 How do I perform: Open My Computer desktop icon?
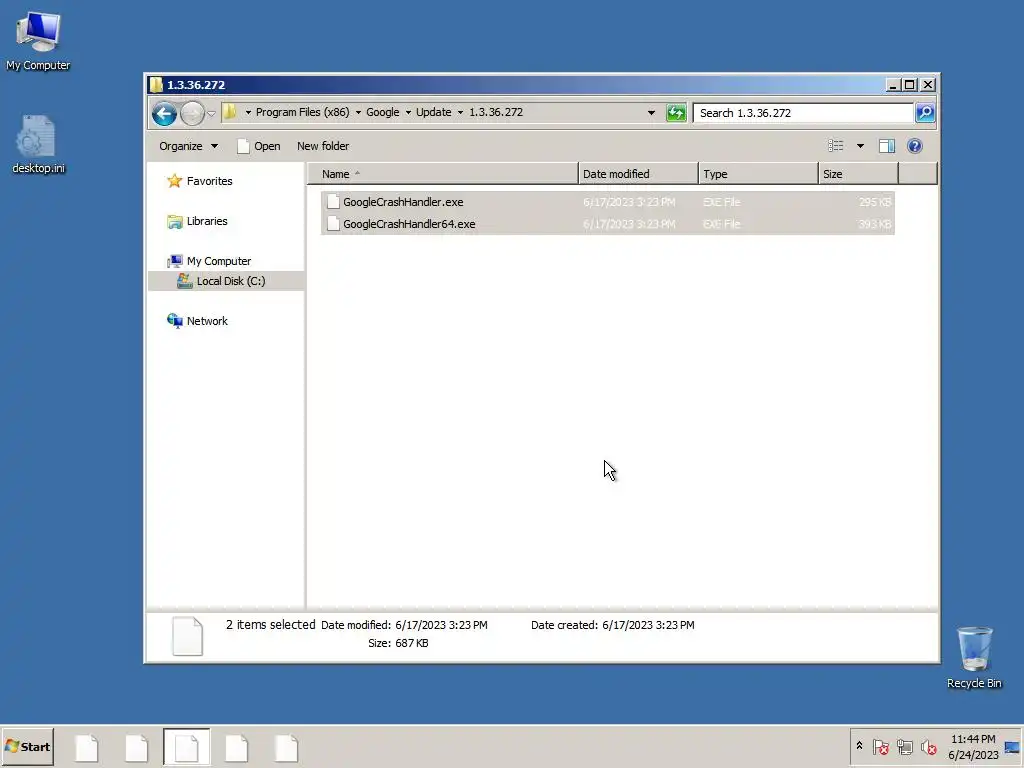(38, 40)
